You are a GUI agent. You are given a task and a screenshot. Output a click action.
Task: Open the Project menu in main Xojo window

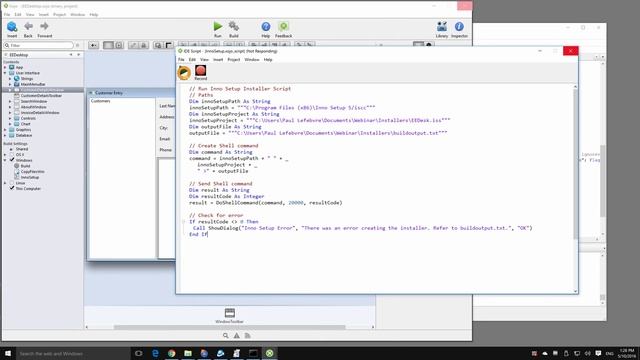(60, 15)
